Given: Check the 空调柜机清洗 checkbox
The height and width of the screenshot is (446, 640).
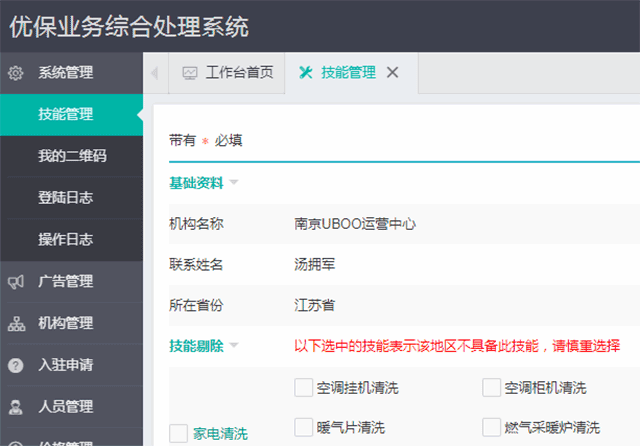Looking at the screenshot, I should (x=491, y=387).
